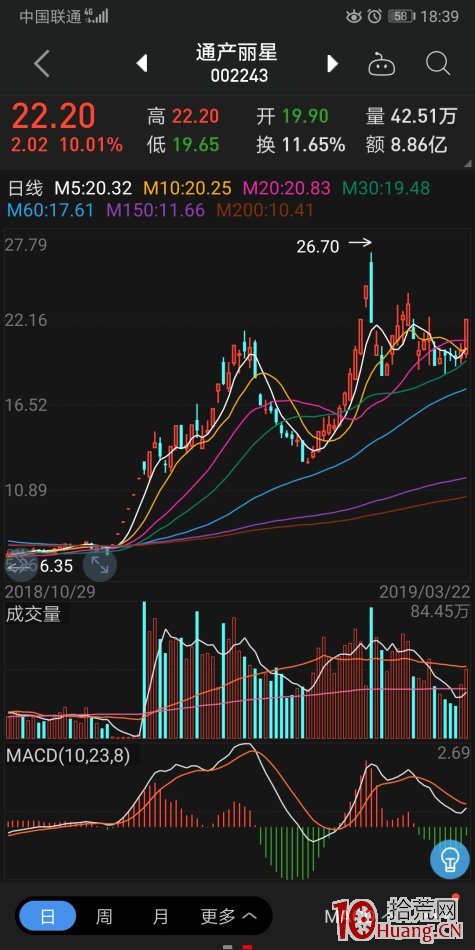475x950 pixels.
Task: Tap the M30:19.48 moving average value
Action: pyautogui.click(x=386, y=188)
